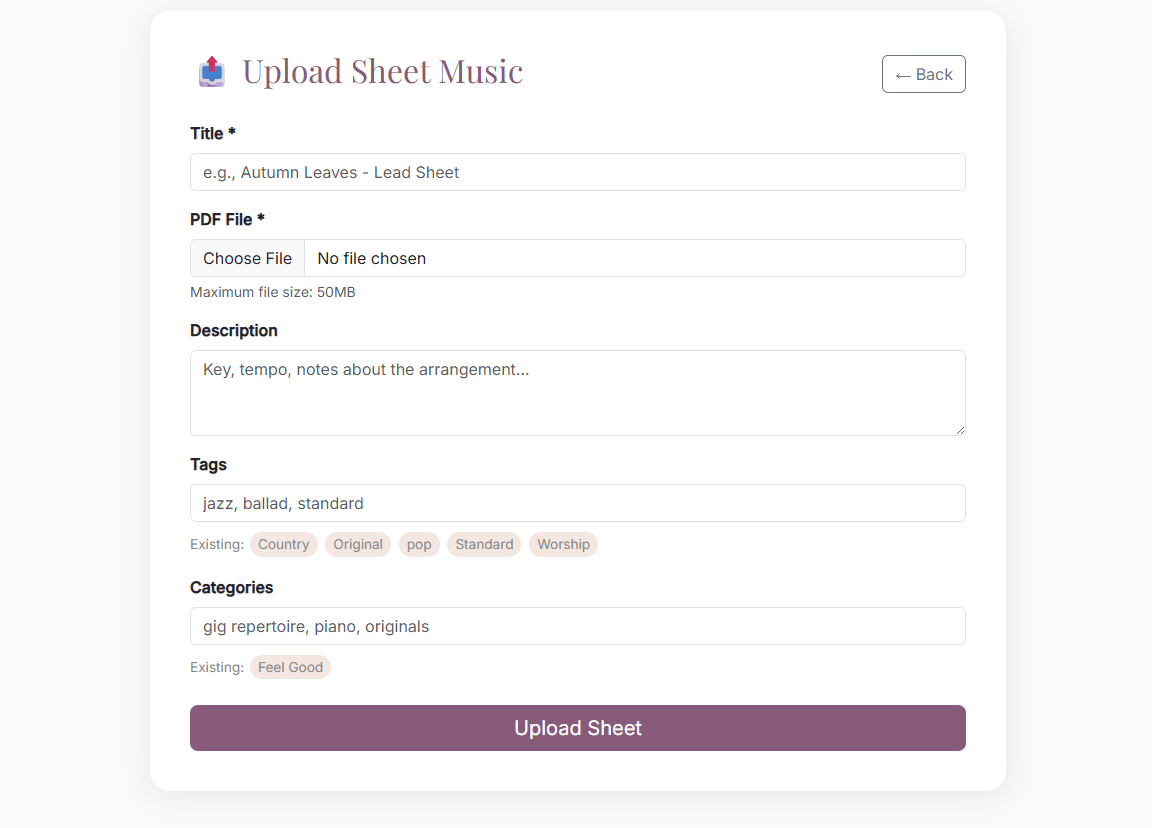Select the Country tag chip
This screenshot has width=1152, height=828.
283,544
